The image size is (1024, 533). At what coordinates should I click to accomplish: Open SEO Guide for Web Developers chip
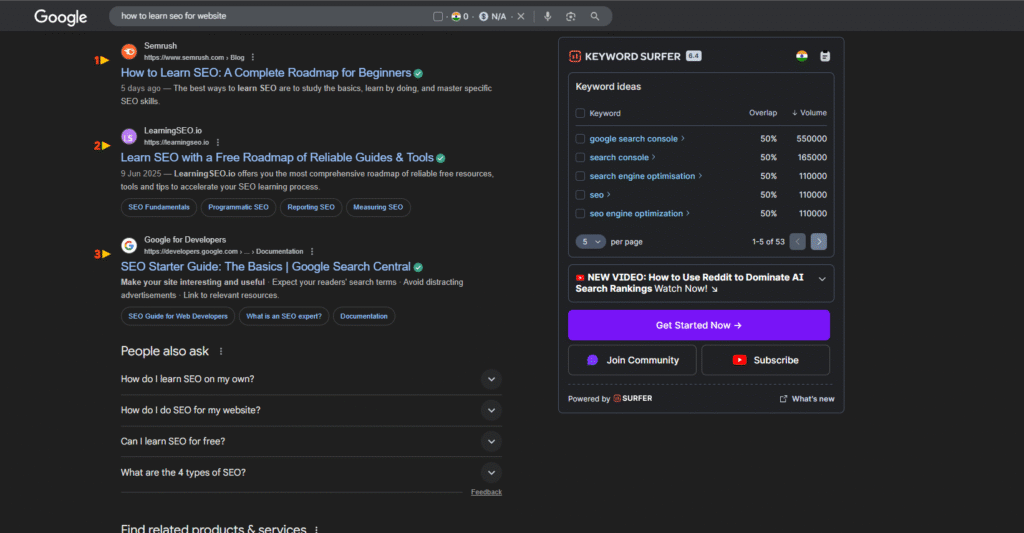(x=178, y=316)
